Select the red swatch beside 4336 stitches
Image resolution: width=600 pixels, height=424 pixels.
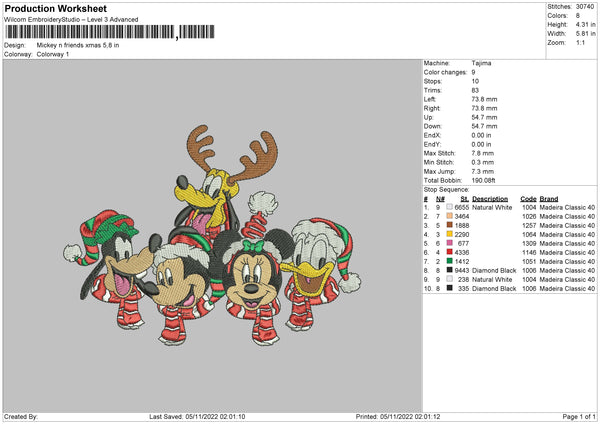449,252
